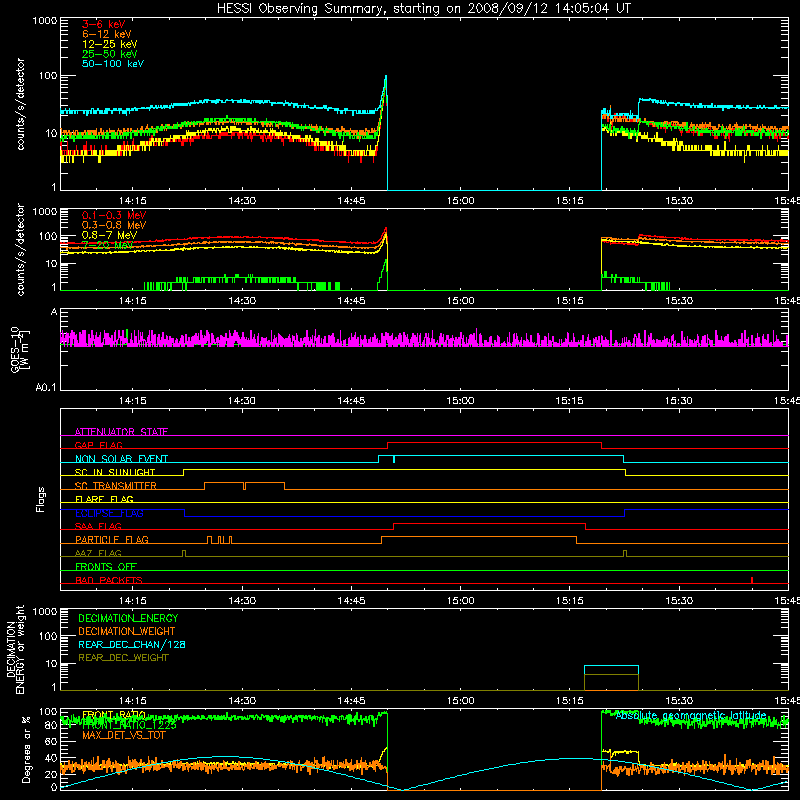Click the BAD_PACKETS flag label

(x=109, y=580)
